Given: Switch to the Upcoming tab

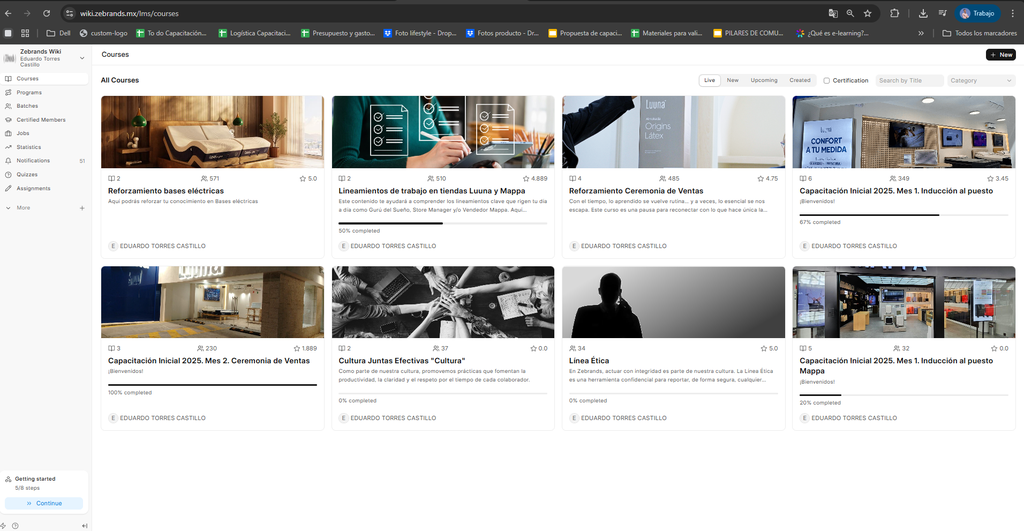Looking at the screenshot, I should (764, 80).
